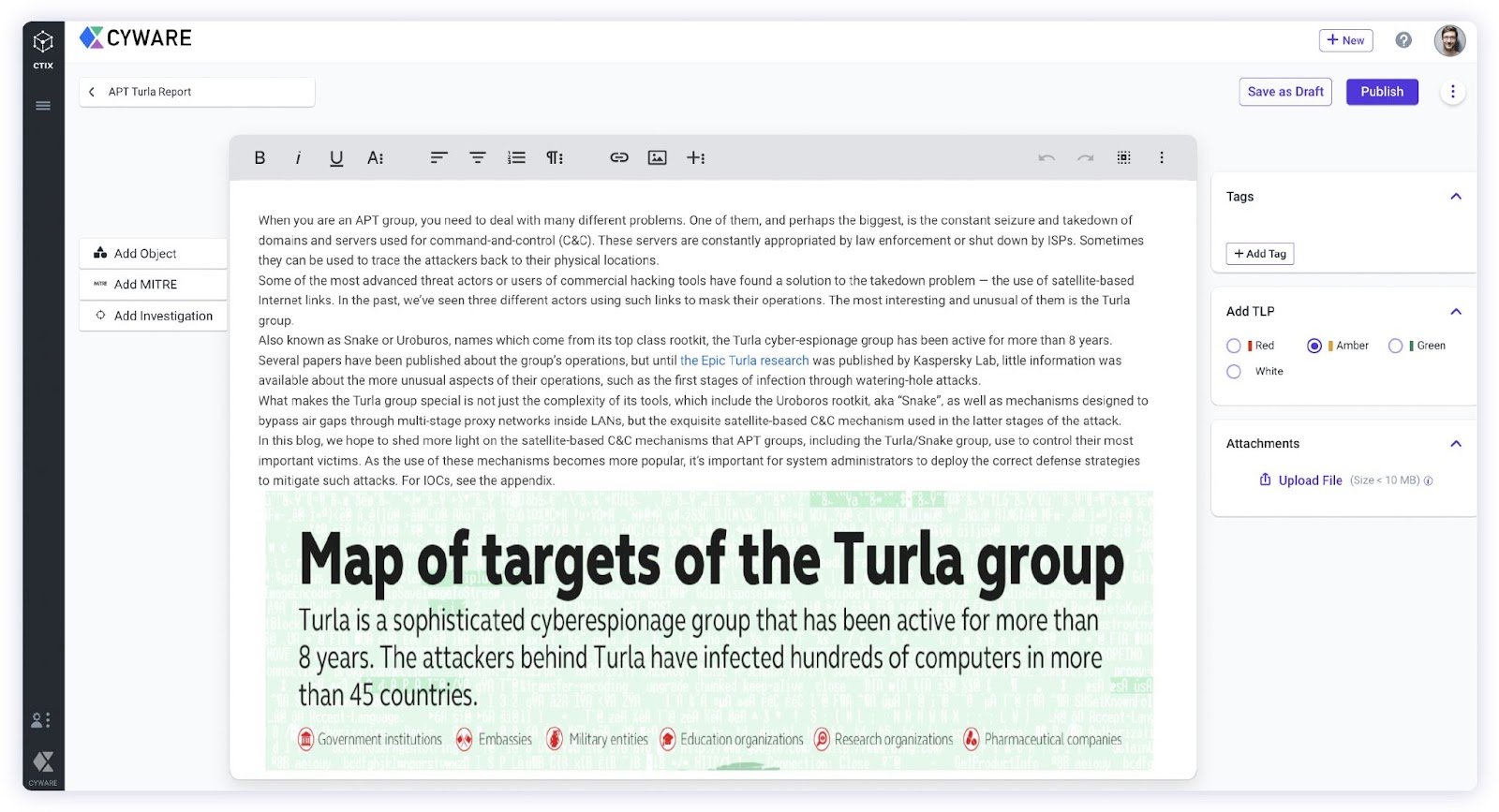Click the Add Tag button
This screenshot has width=1499, height=812.
[x=1260, y=254]
